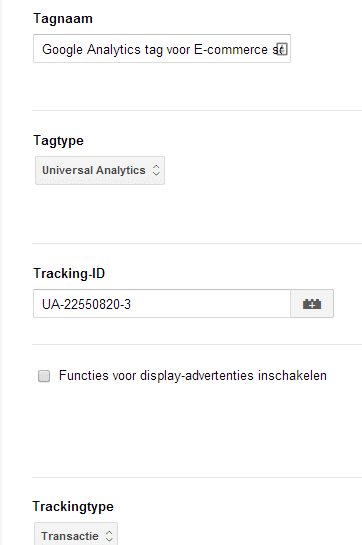Click the up-down arrows on Universal Analytics selector
Viewport: 362px width, 545px height.
[x=156, y=170]
